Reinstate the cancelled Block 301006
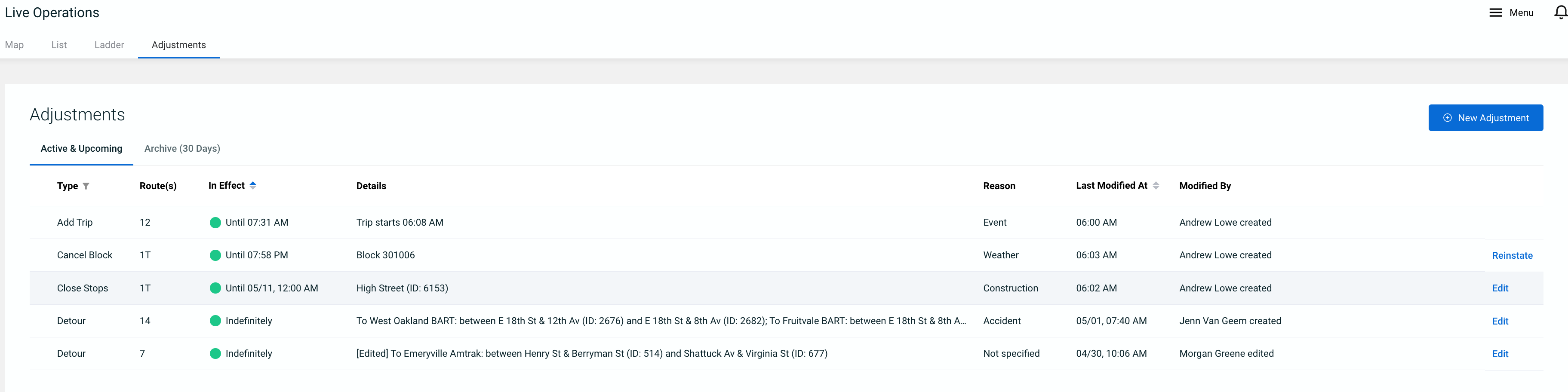The height and width of the screenshot is (392, 1568). coord(1512,256)
